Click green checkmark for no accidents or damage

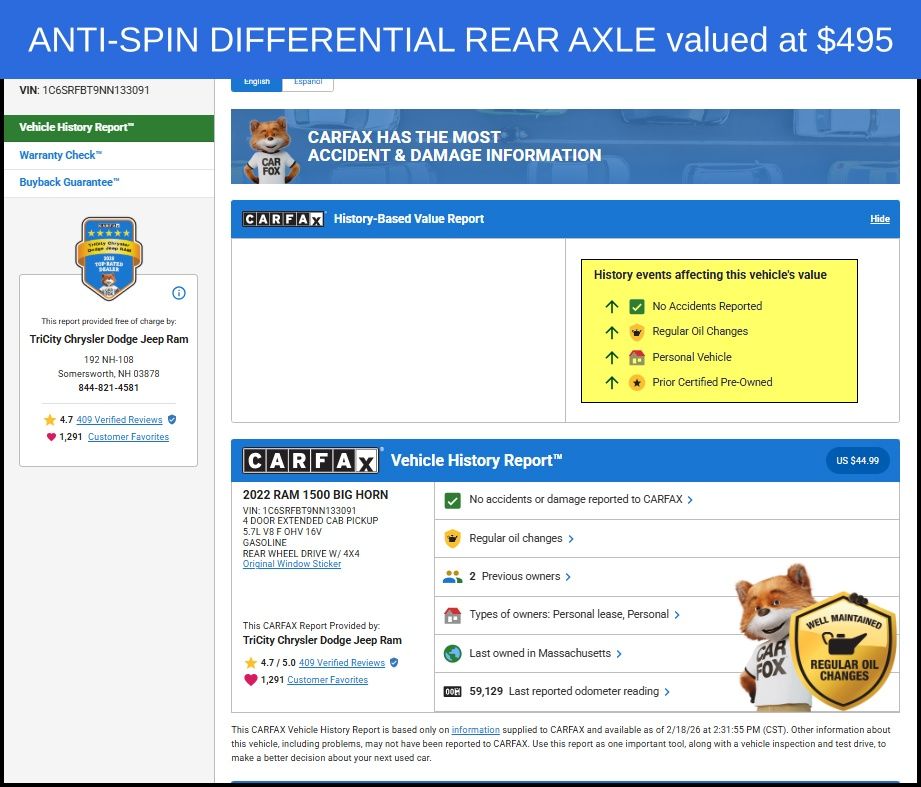[452, 500]
